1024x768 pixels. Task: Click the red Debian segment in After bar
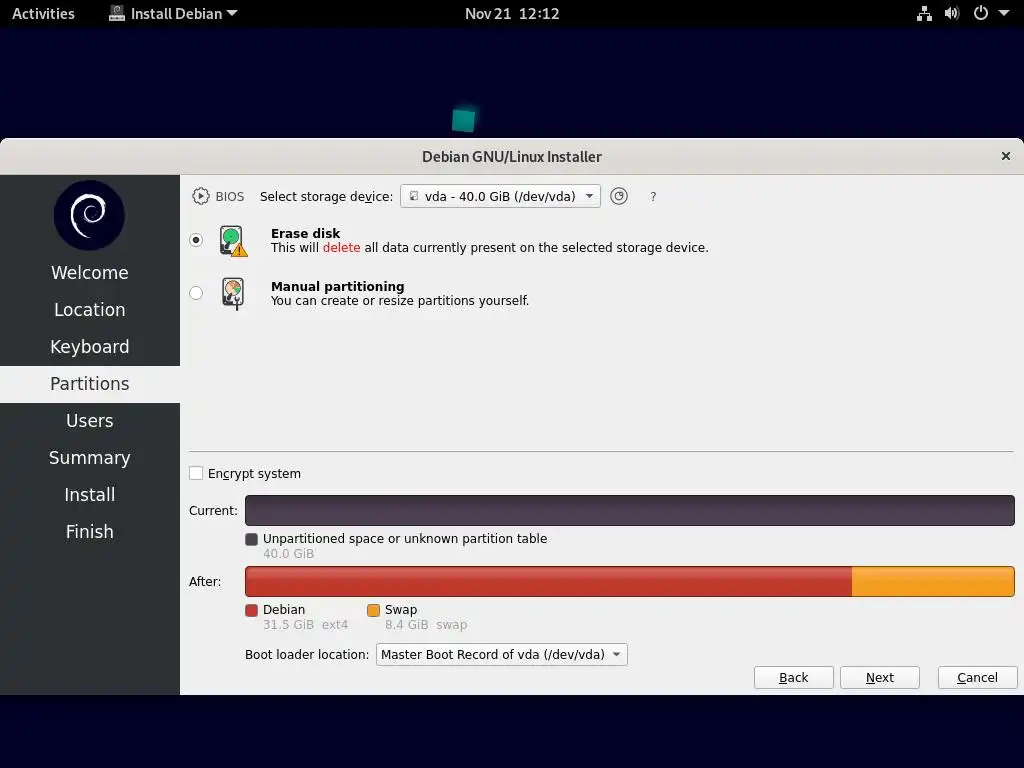click(x=549, y=581)
